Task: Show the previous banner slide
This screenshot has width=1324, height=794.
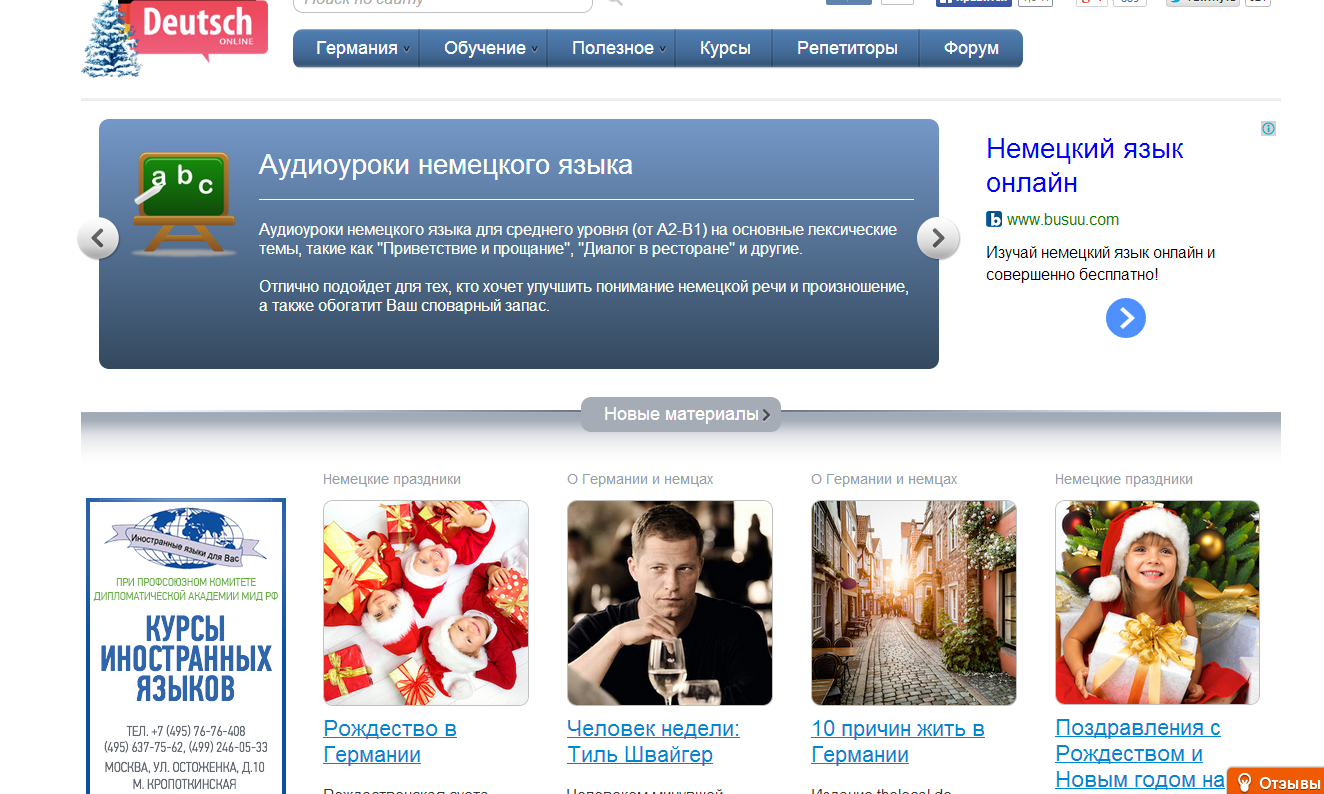Action: tap(98, 238)
